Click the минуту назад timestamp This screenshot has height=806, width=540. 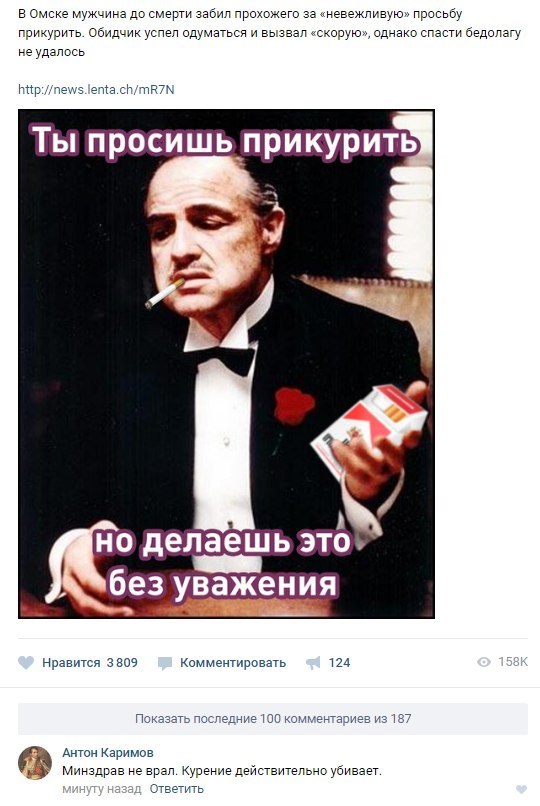point(102,789)
